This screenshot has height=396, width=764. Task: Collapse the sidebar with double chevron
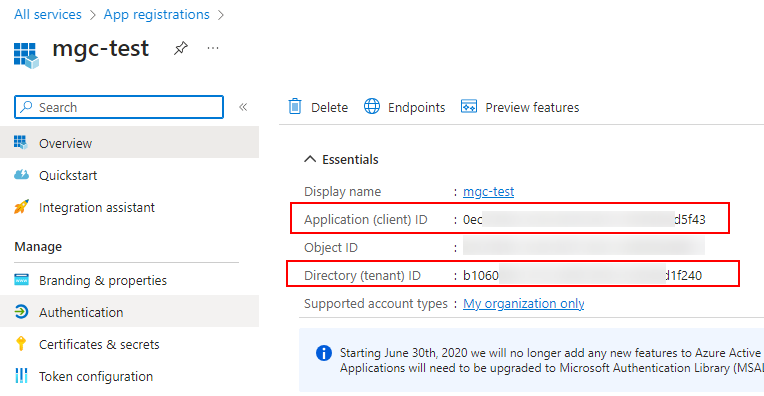pyautogui.click(x=243, y=107)
